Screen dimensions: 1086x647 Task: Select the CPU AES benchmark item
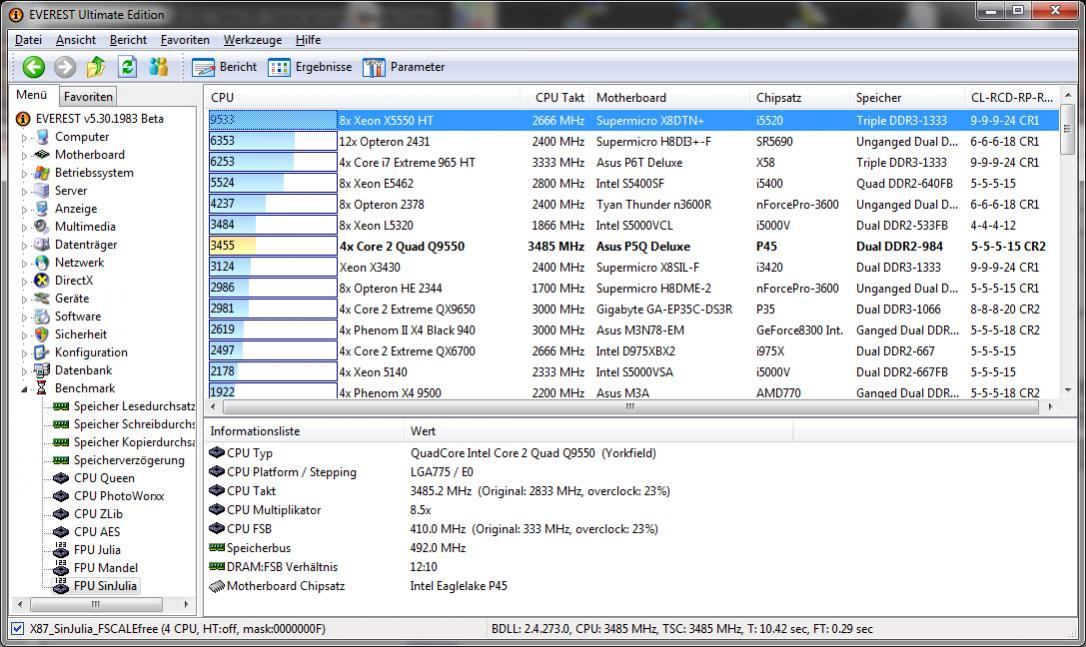pos(97,532)
